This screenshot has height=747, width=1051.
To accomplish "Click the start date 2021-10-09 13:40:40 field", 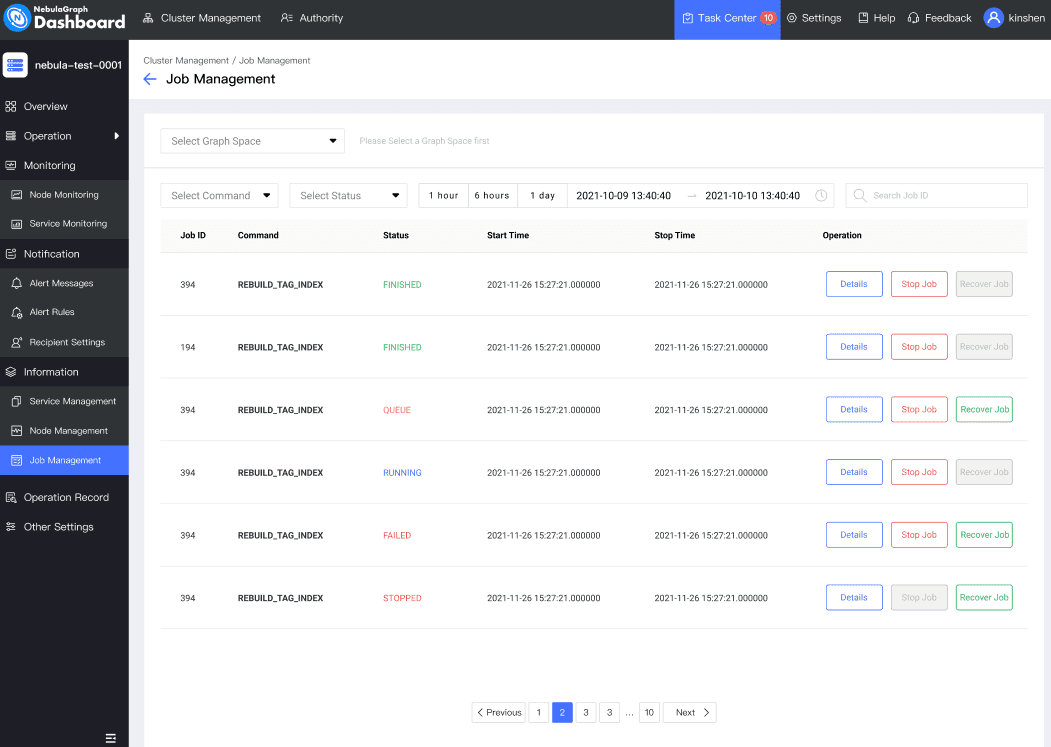I will click(x=623, y=196).
